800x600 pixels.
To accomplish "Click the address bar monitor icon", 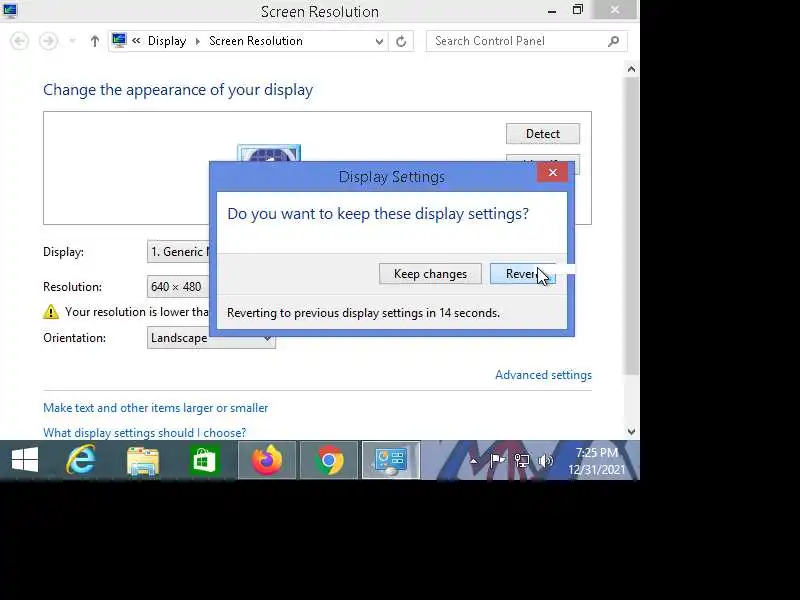I will point(119,40).
